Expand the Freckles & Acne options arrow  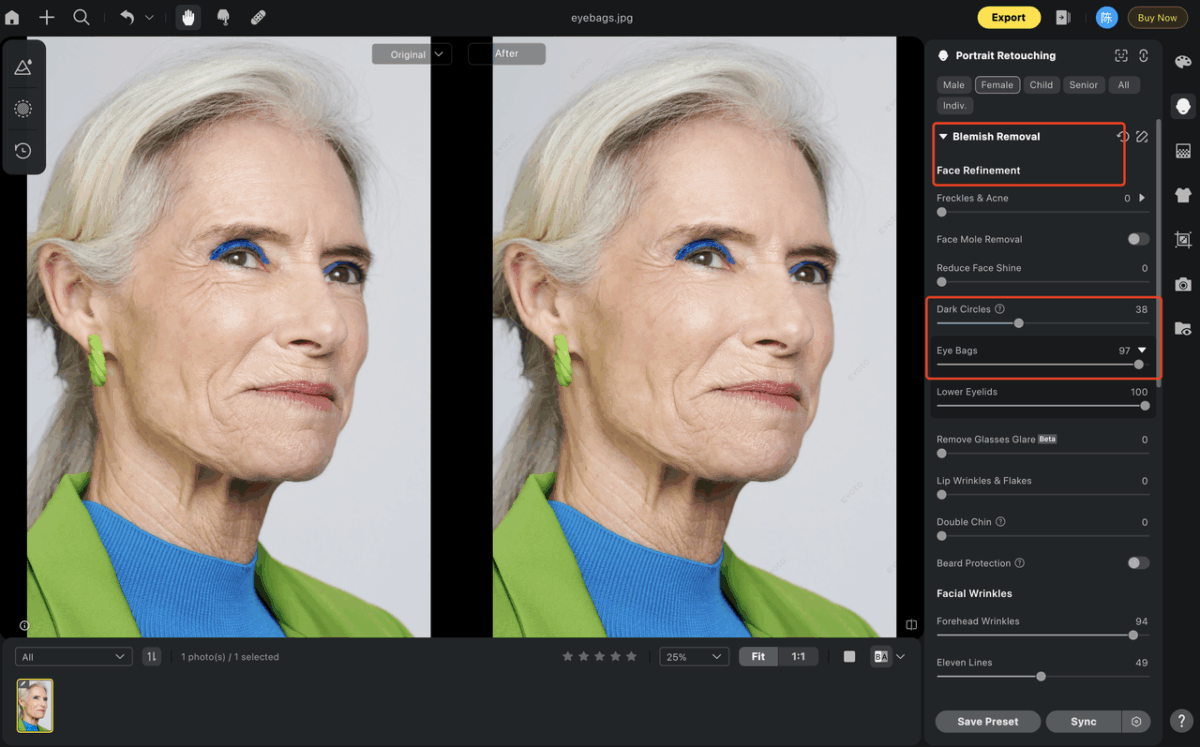click(1142, 198)
